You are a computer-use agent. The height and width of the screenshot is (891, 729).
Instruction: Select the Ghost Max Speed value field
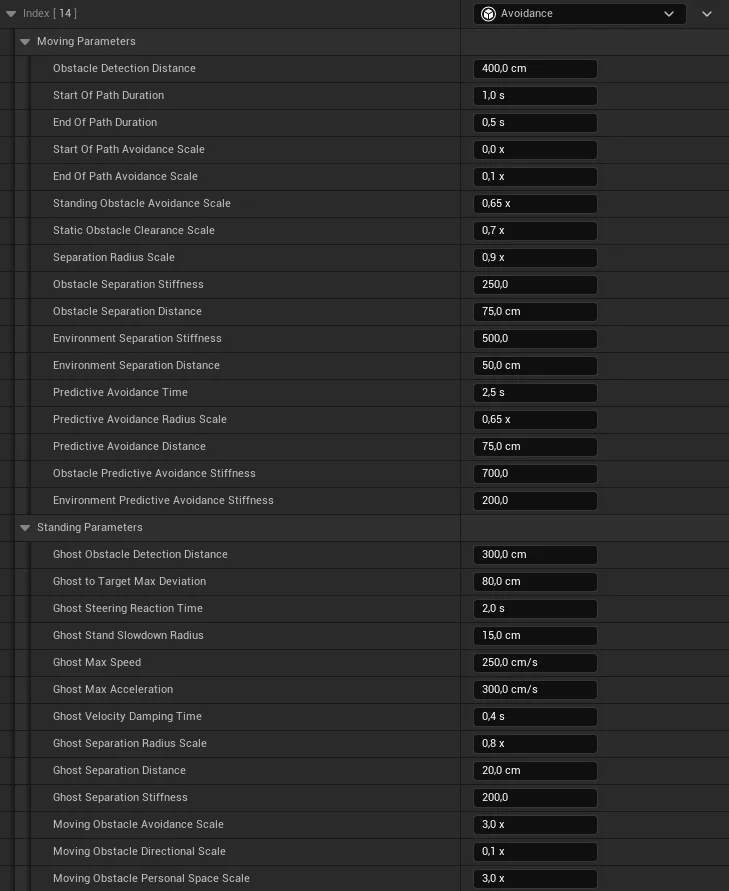click(534, 663)
